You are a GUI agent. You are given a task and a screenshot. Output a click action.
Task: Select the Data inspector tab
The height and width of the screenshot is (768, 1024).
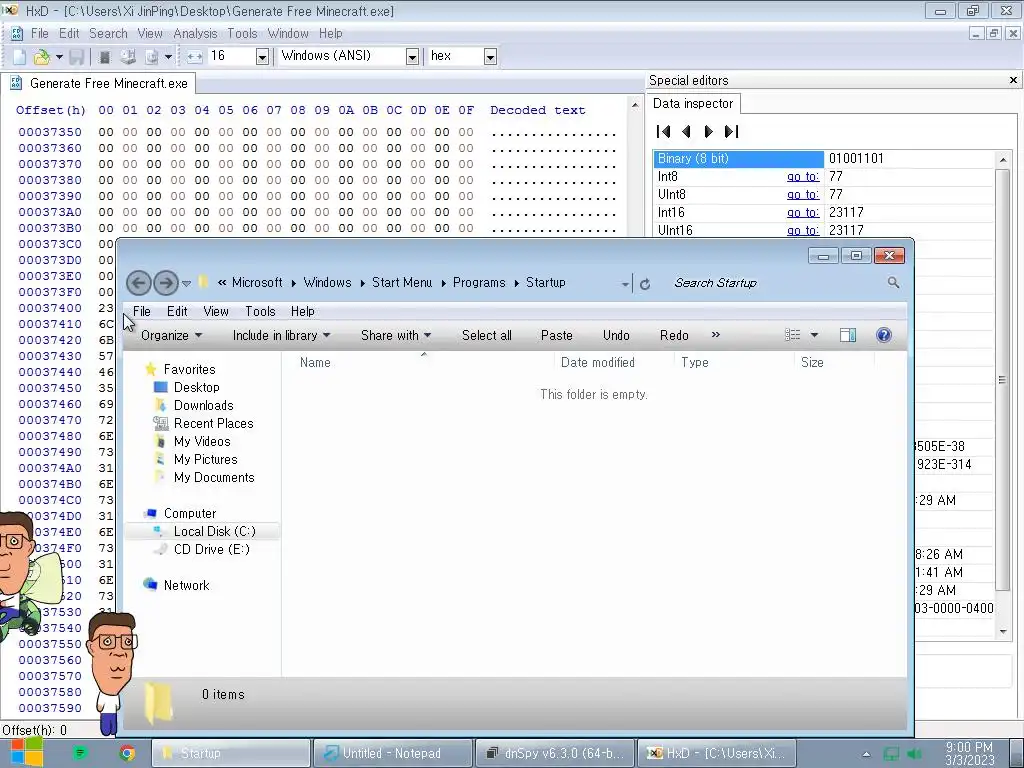692,103
